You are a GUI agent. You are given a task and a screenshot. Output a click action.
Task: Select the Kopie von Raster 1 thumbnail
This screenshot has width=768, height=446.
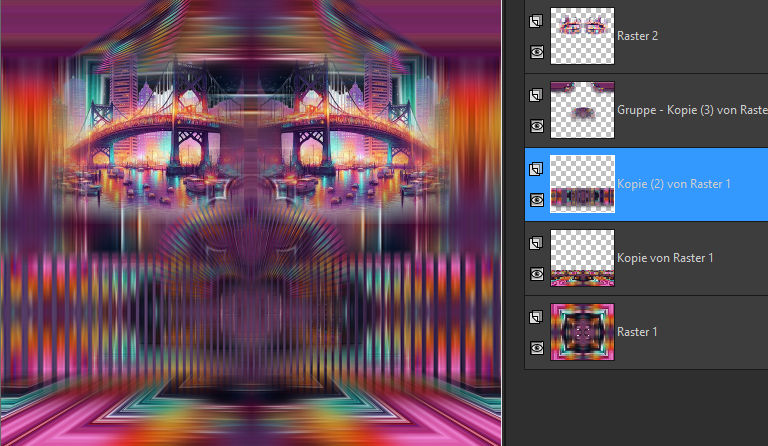tap(582, 258)
